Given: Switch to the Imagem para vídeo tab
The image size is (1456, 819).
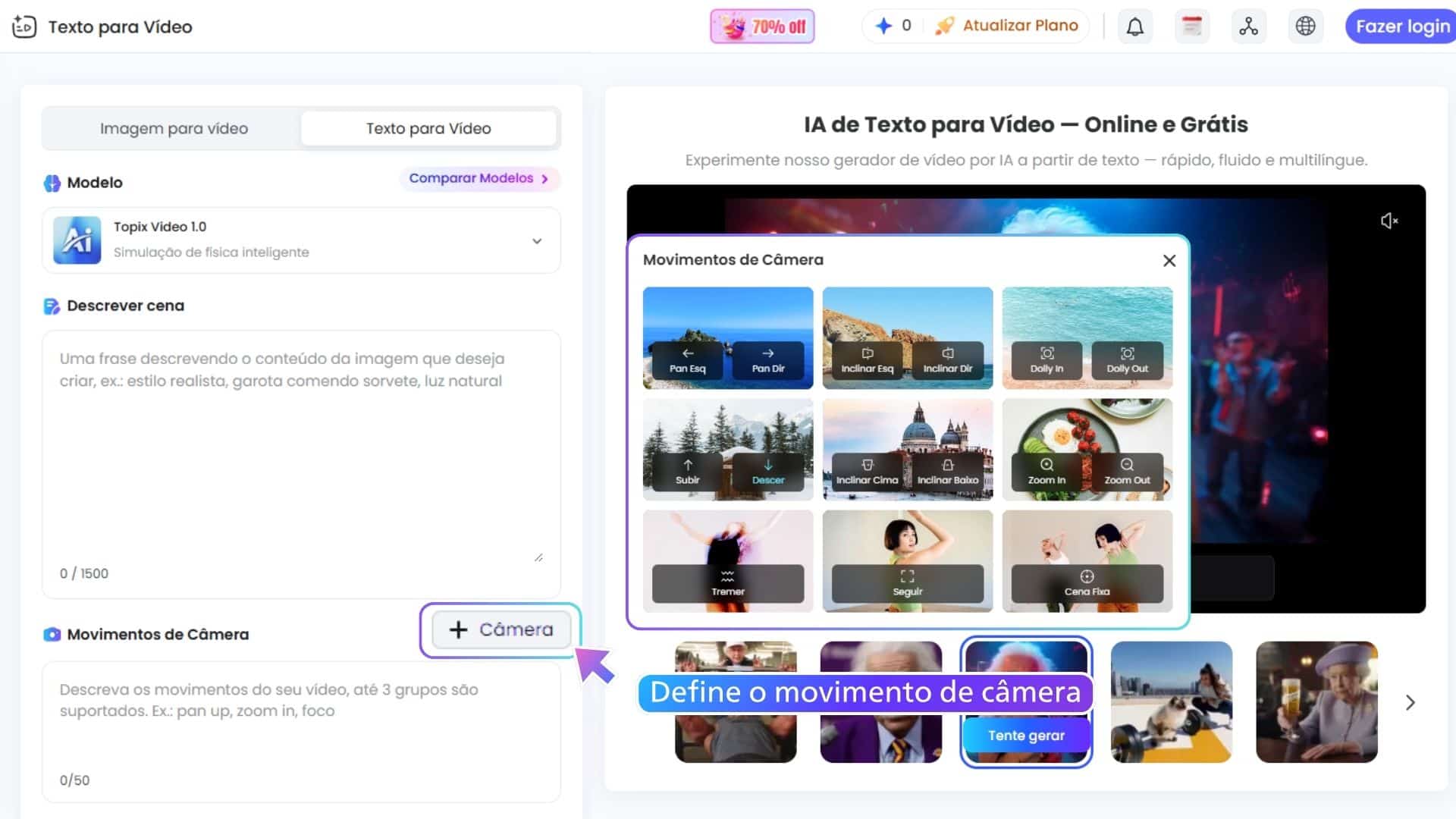Looking at the screenshot, I should [x=173, y=128].
